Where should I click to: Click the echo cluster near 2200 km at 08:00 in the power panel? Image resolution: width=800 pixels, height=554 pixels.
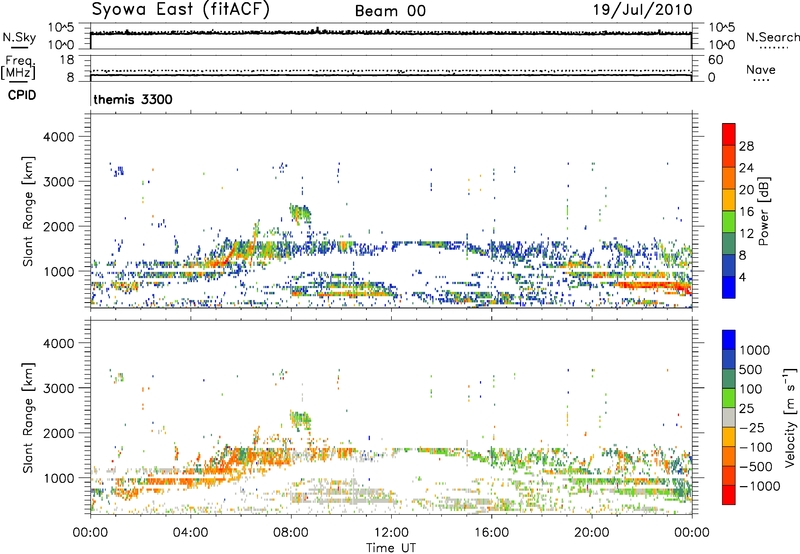coord(300,214)
